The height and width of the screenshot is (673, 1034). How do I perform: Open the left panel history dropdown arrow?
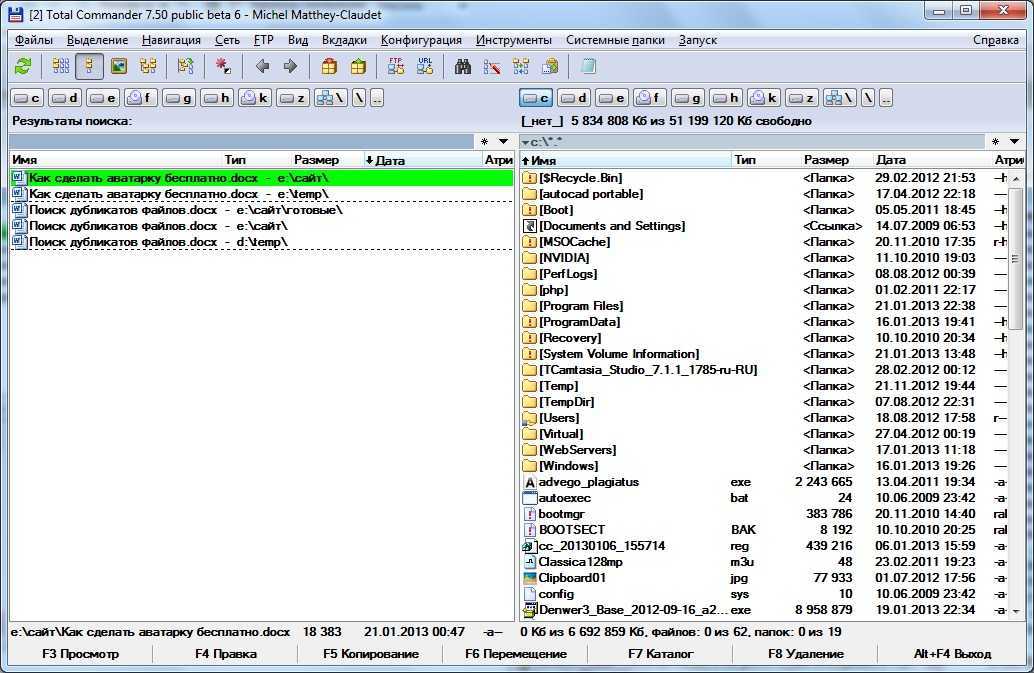click(503, 141)
